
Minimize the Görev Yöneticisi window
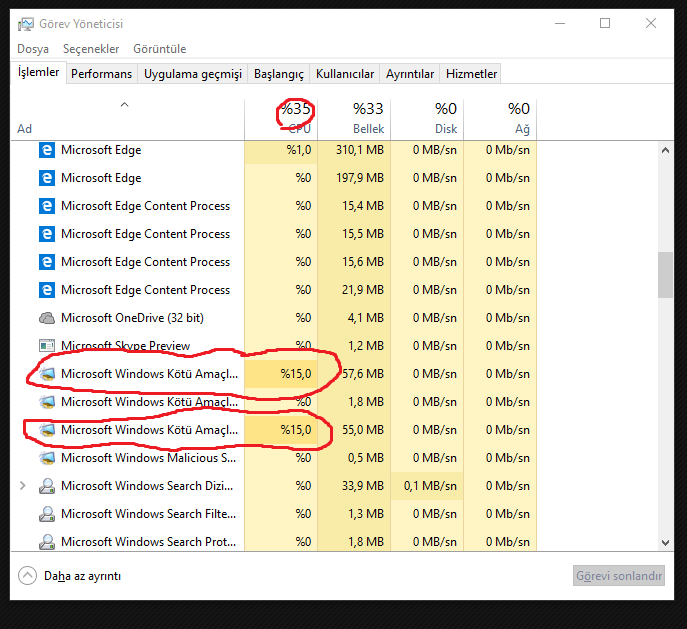point(560,23)
